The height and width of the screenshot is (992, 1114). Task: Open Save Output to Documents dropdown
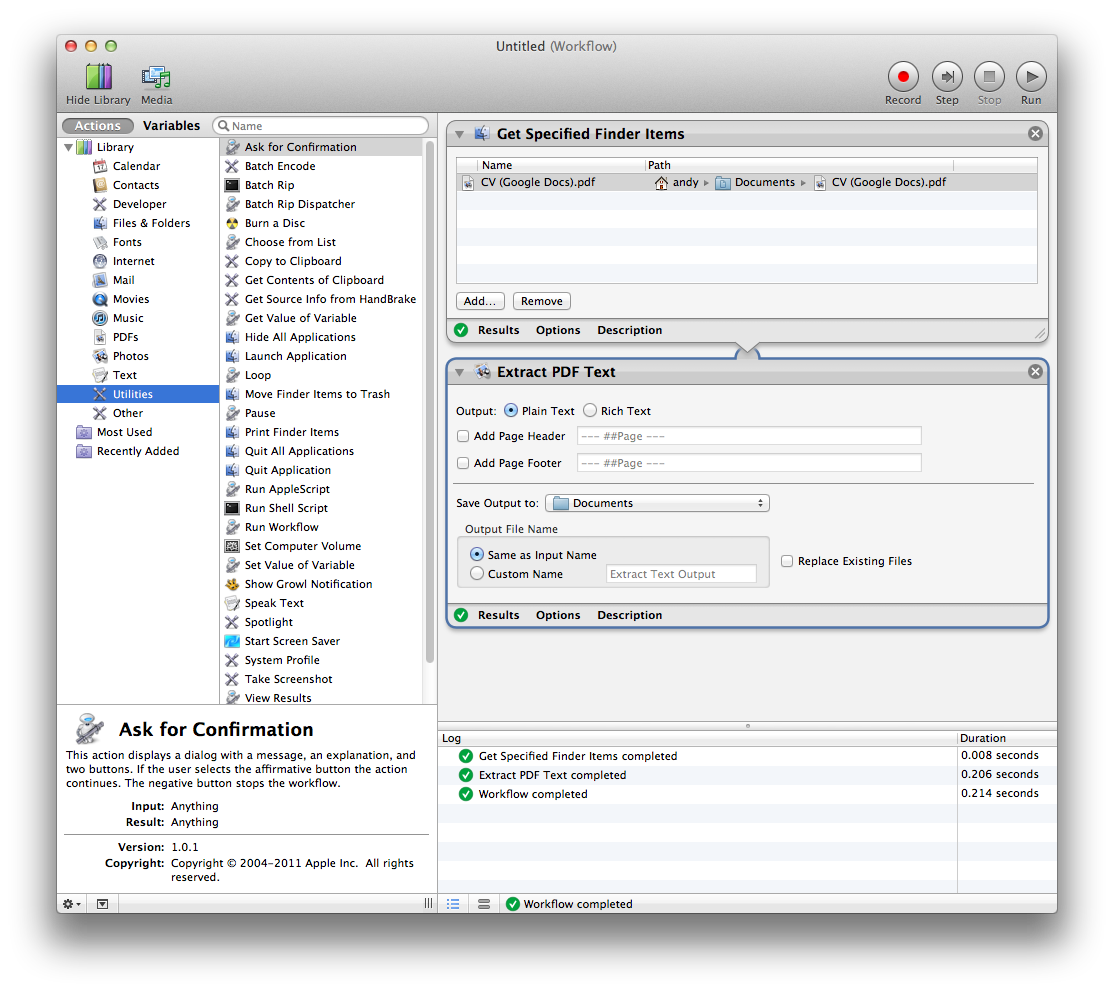tap(657, 503)
